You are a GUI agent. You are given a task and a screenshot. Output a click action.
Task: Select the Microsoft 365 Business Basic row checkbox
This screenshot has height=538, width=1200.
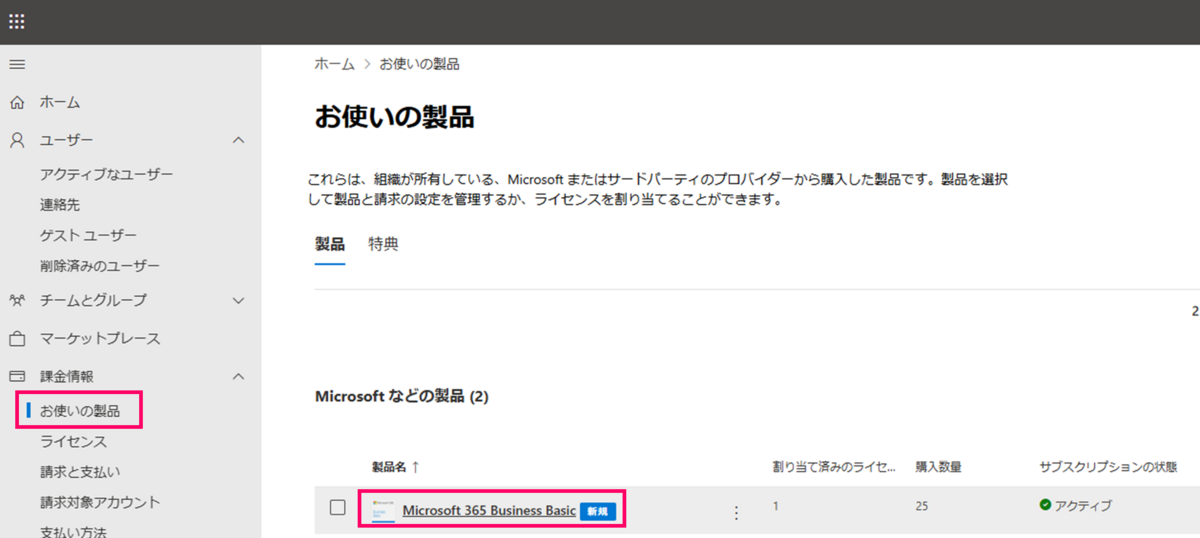(x=338, y=507)
